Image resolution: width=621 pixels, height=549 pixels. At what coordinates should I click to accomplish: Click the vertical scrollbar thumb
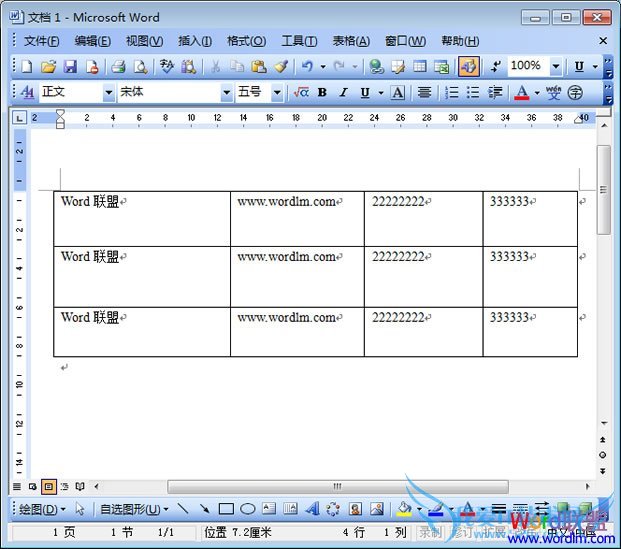click(603, 190)
